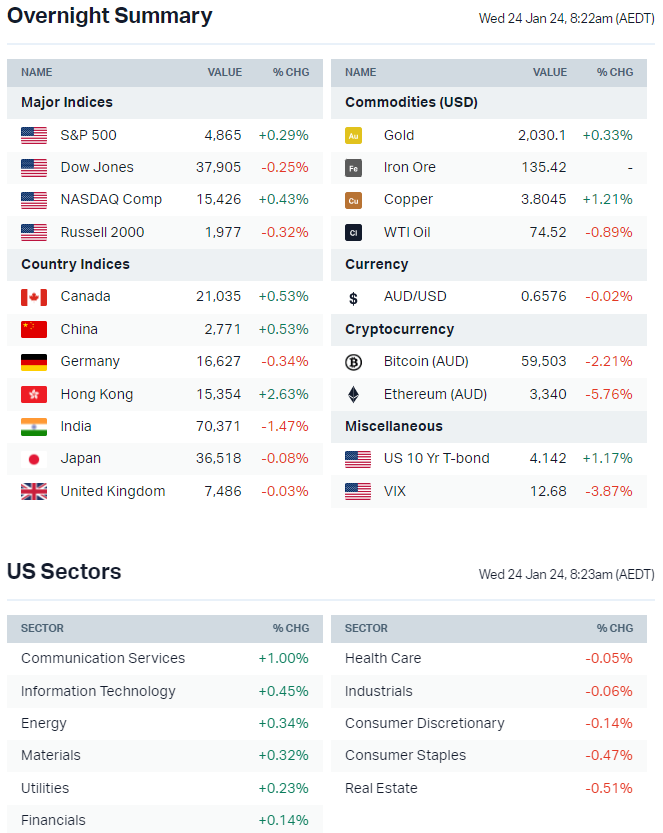This screenshot has width=663, height=833.
Task: Open the NASDAQ Comp link
Action: (x=111, y=199)
